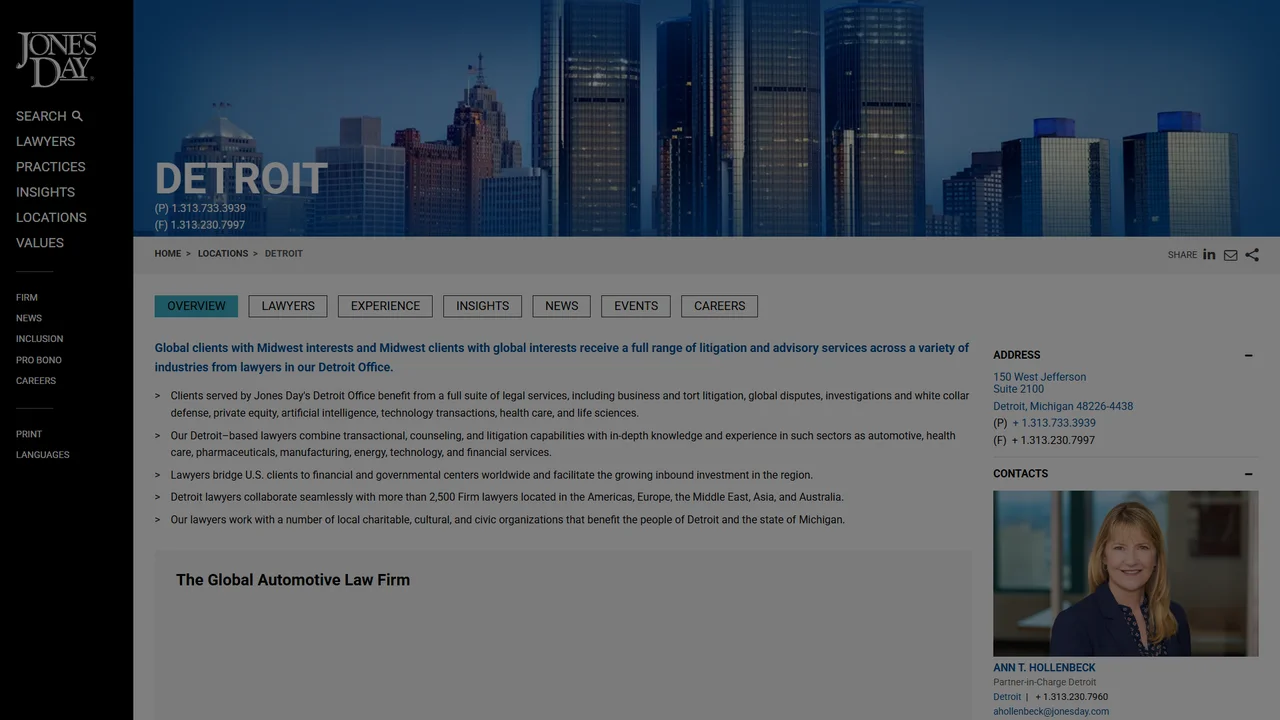Go to the News tab

[x=562, y=306]
